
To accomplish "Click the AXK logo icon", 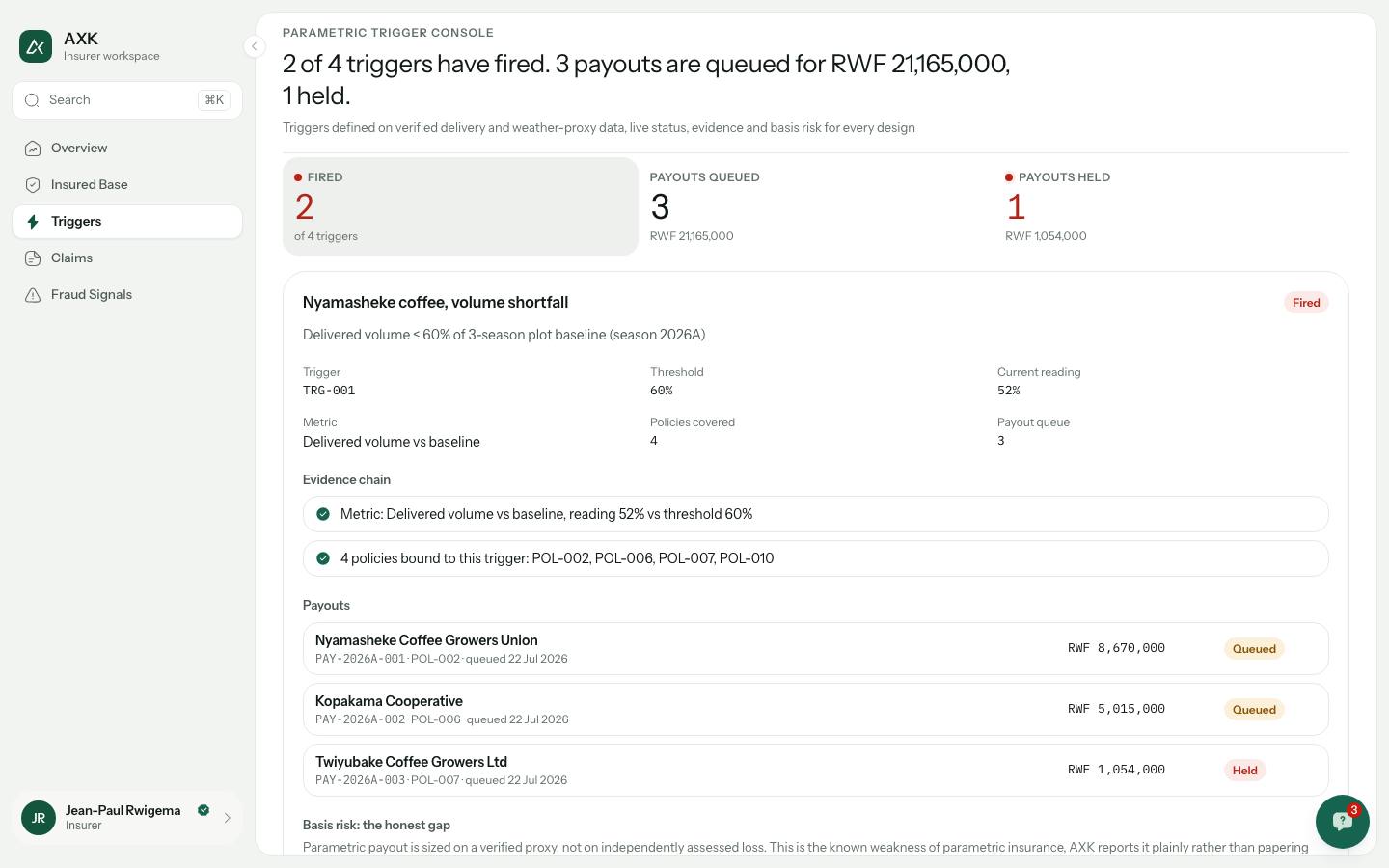I will coord(36,46).
